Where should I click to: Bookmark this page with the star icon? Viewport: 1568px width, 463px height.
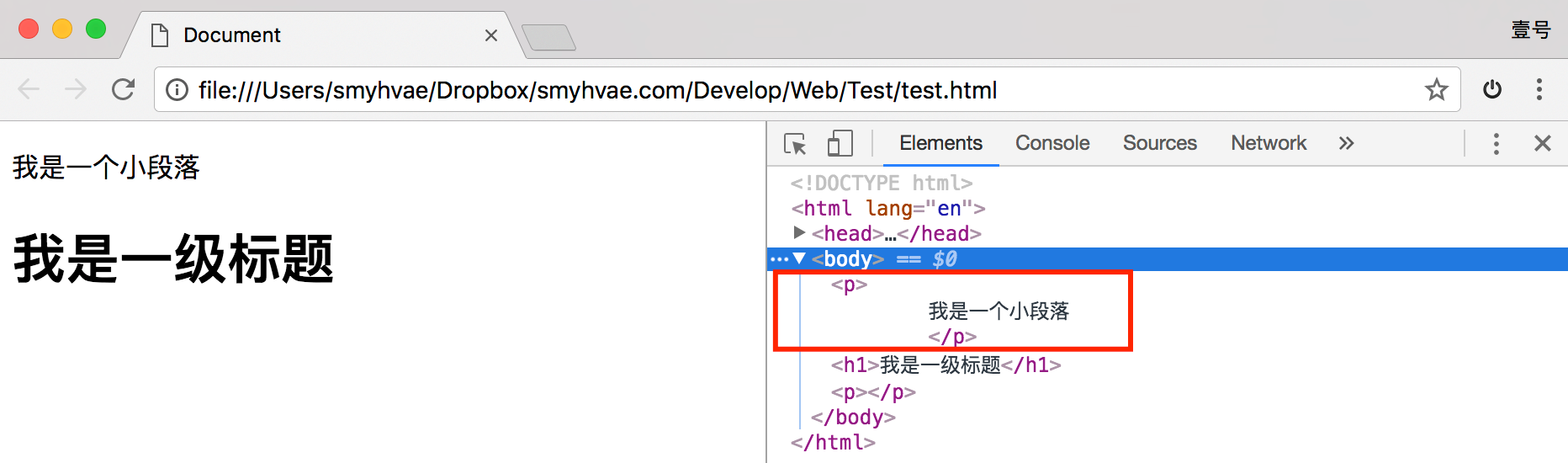coord(1436,89)
